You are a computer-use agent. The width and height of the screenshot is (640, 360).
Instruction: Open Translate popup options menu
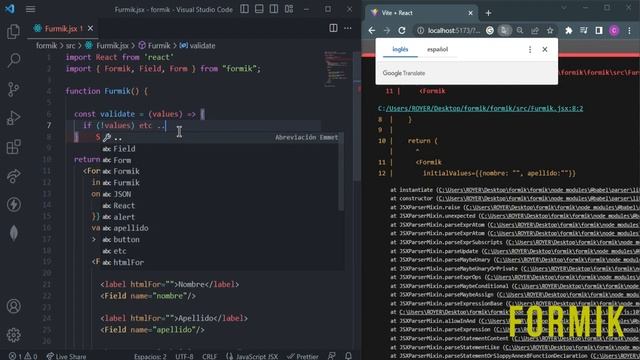pos(530,49)
